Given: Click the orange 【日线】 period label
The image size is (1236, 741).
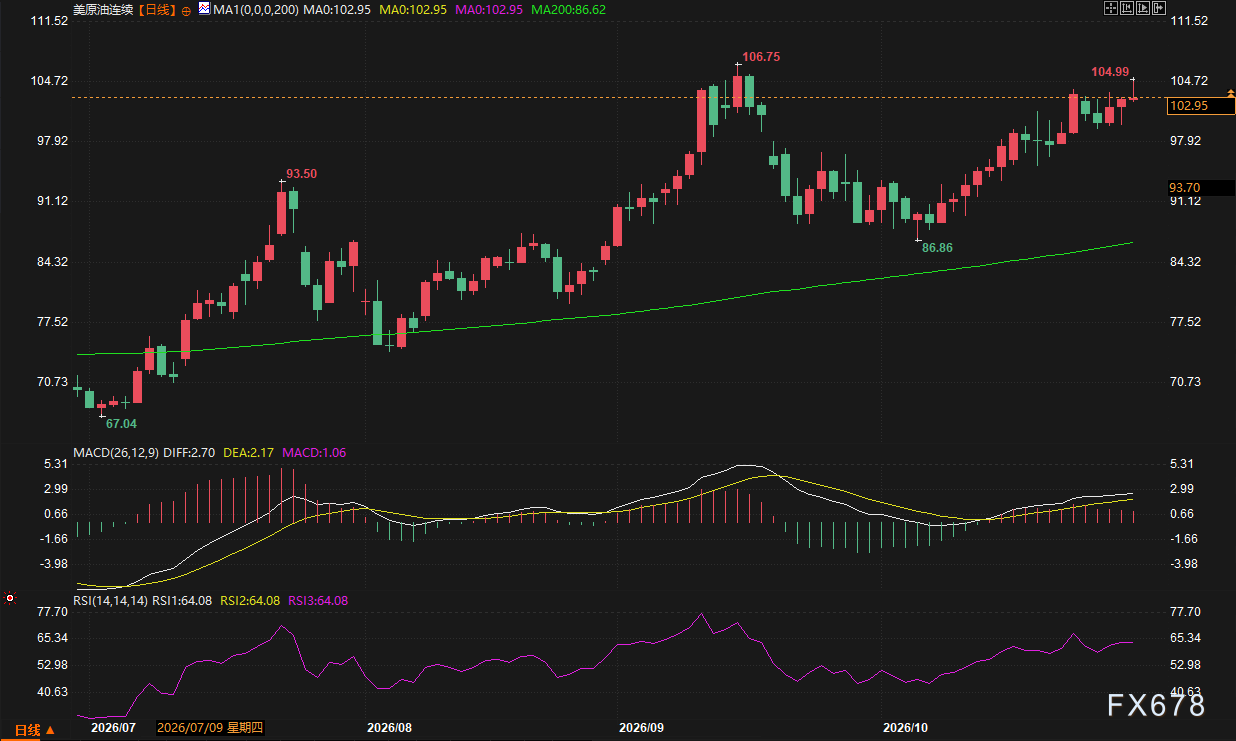Looking at the screenshot, I should pyautogui.click(x=155, y=9).
